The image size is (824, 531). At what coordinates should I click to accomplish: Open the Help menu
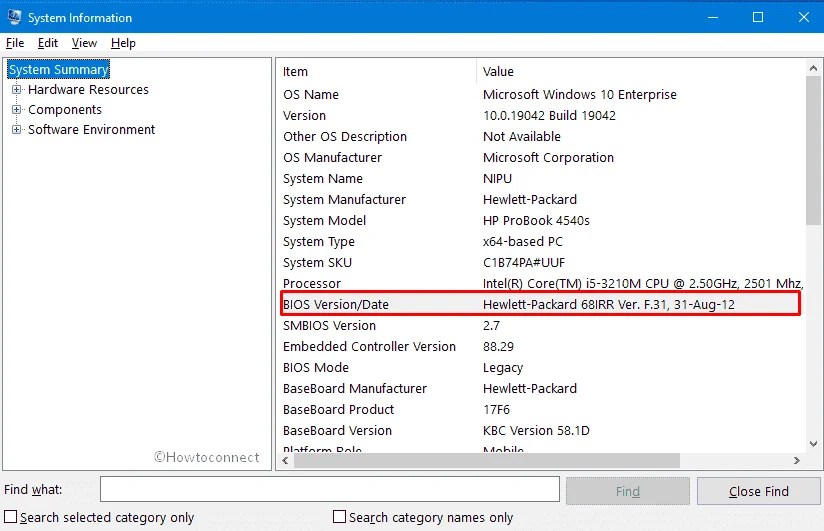123,43
